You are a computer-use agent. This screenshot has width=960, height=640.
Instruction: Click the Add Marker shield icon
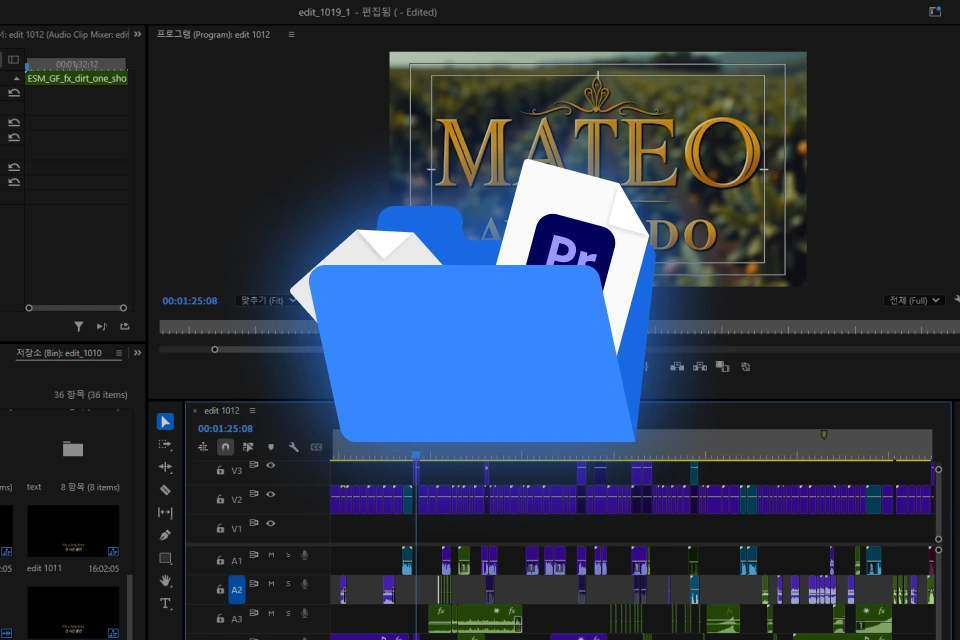point(271,447)
